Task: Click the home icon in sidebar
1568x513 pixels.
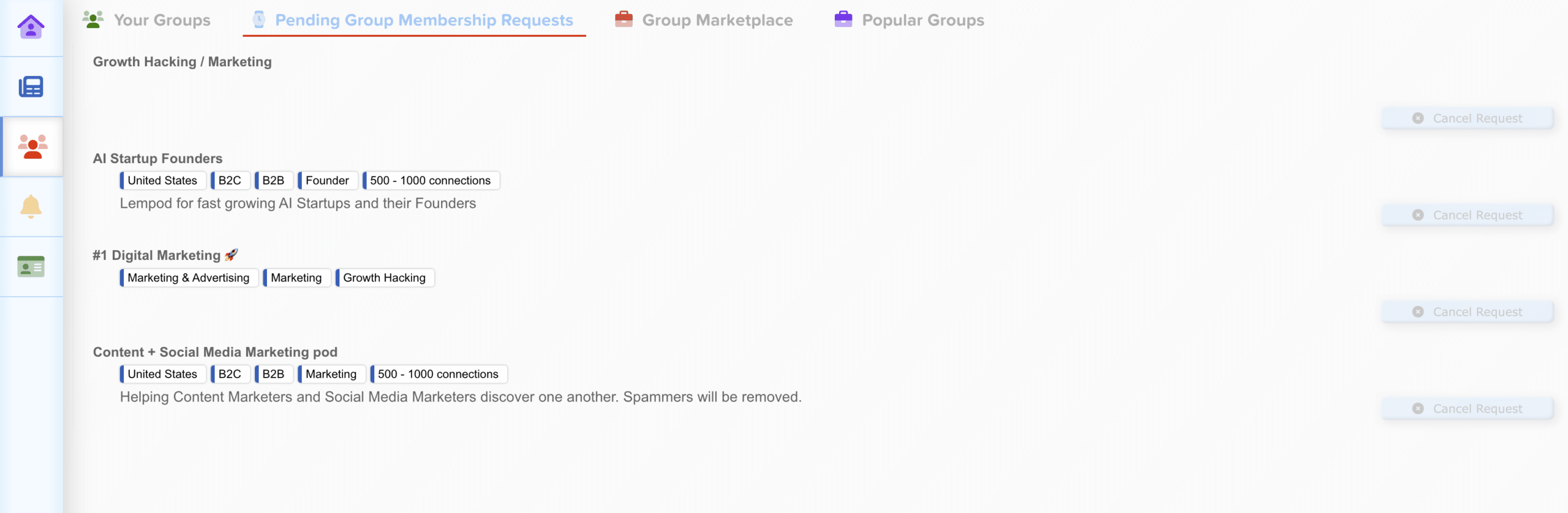Action: point(31,27)
